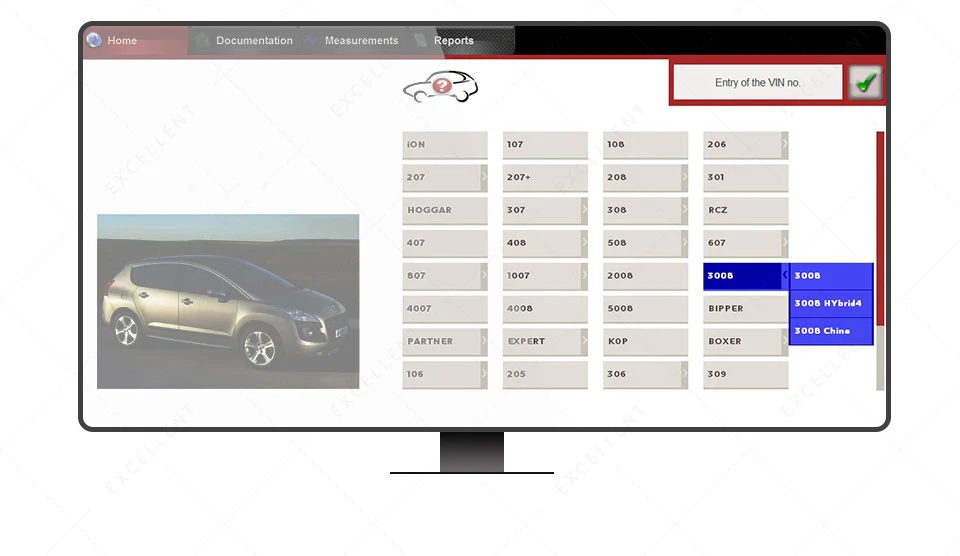This screenshot has width=960, height=556.
Task: Select 3008 HYbrid4 in the submenu
Action: pyautogui.click(x=831, y=304)
